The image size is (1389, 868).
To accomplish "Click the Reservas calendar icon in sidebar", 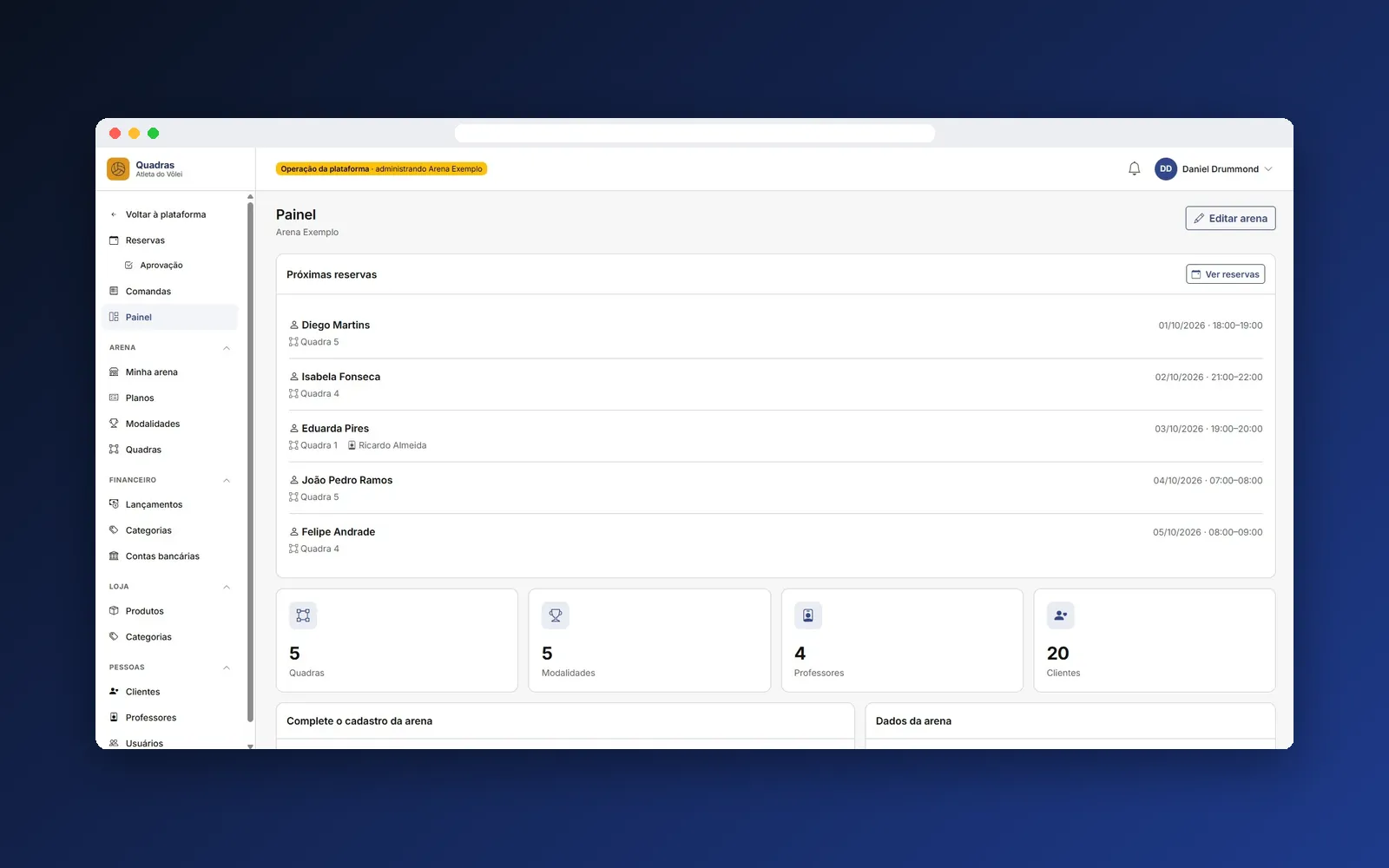I will 114,240.
